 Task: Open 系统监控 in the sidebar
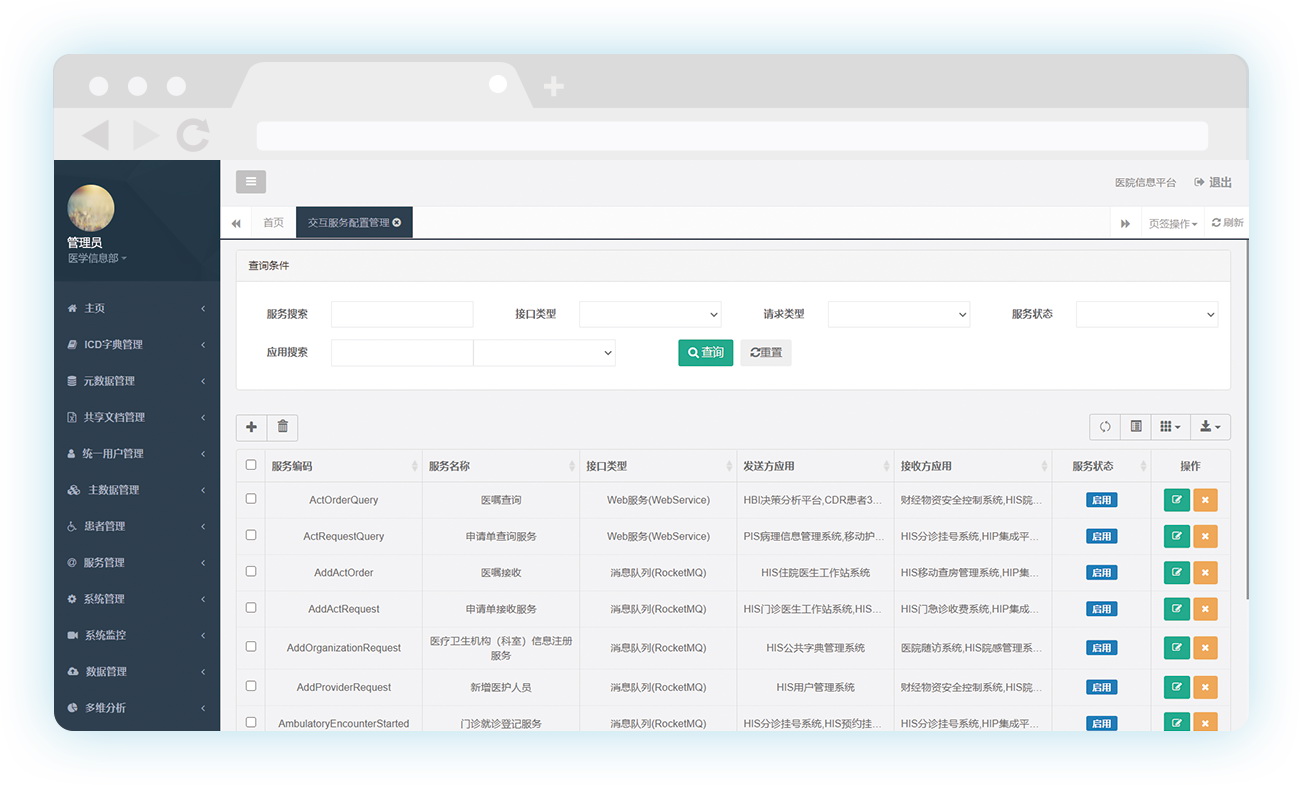105,635
